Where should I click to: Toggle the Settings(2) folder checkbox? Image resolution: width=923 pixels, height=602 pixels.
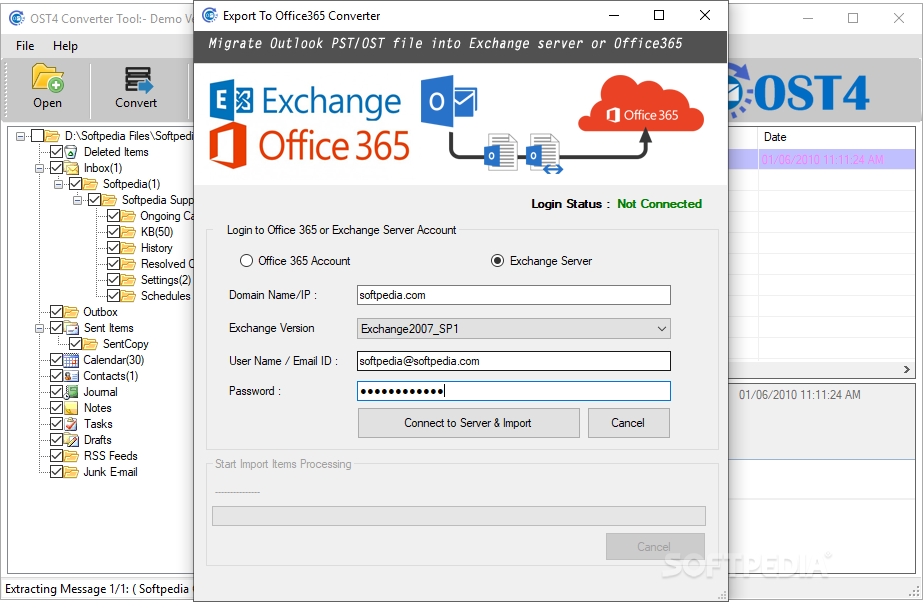[114, 280]
